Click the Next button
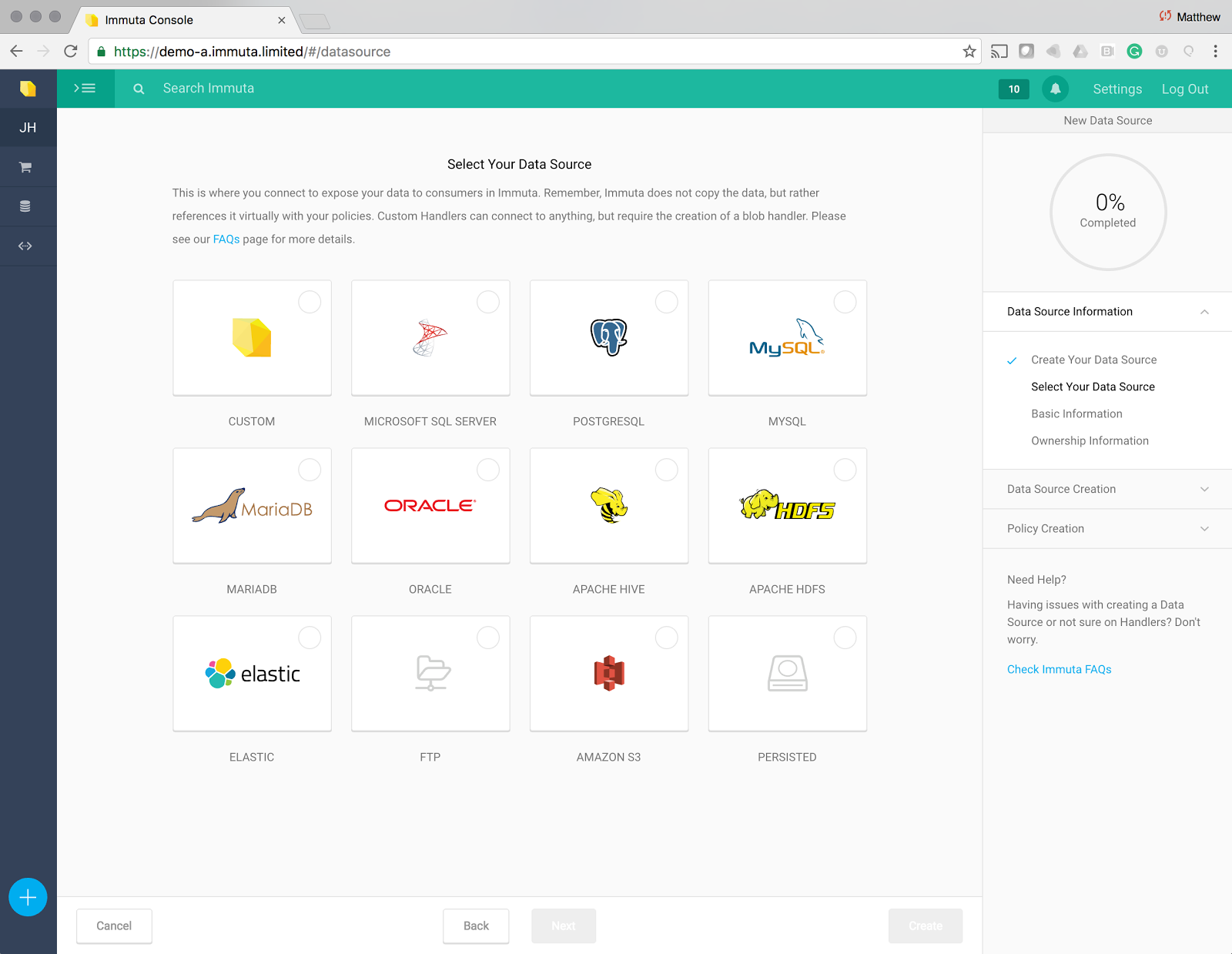 [564, 926]
